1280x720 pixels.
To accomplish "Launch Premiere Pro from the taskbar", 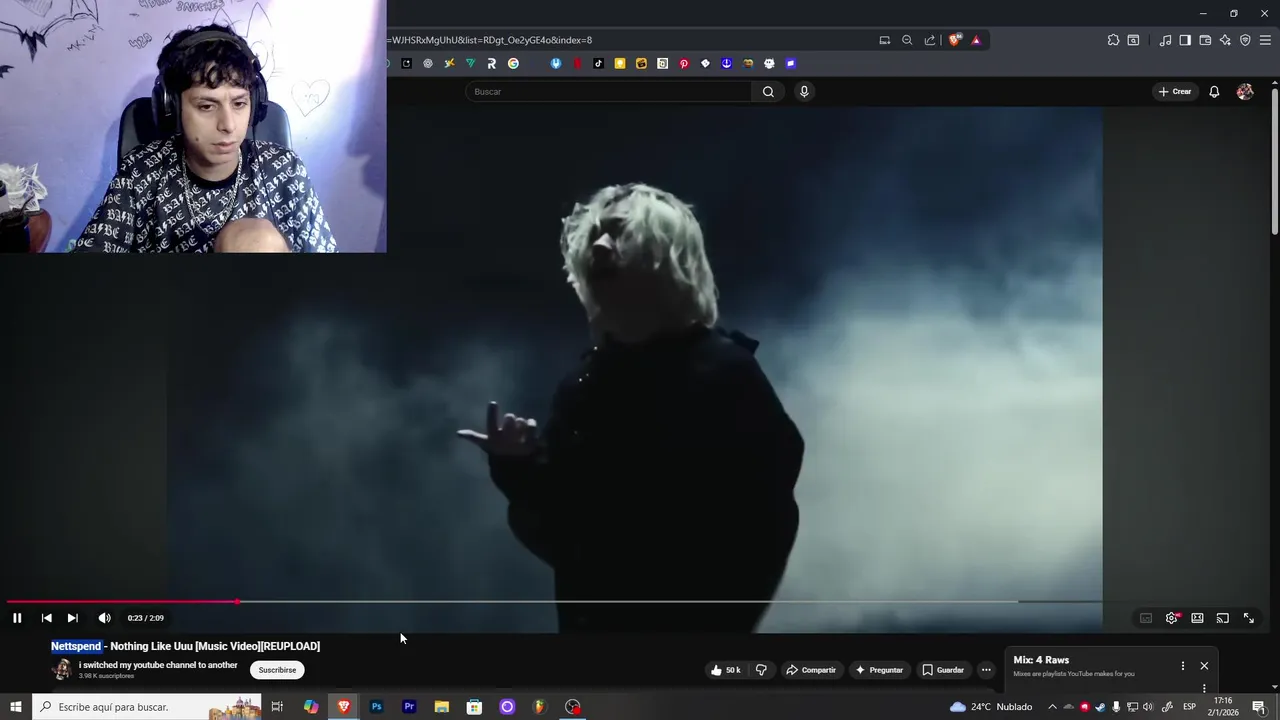I will pos(409,707).
